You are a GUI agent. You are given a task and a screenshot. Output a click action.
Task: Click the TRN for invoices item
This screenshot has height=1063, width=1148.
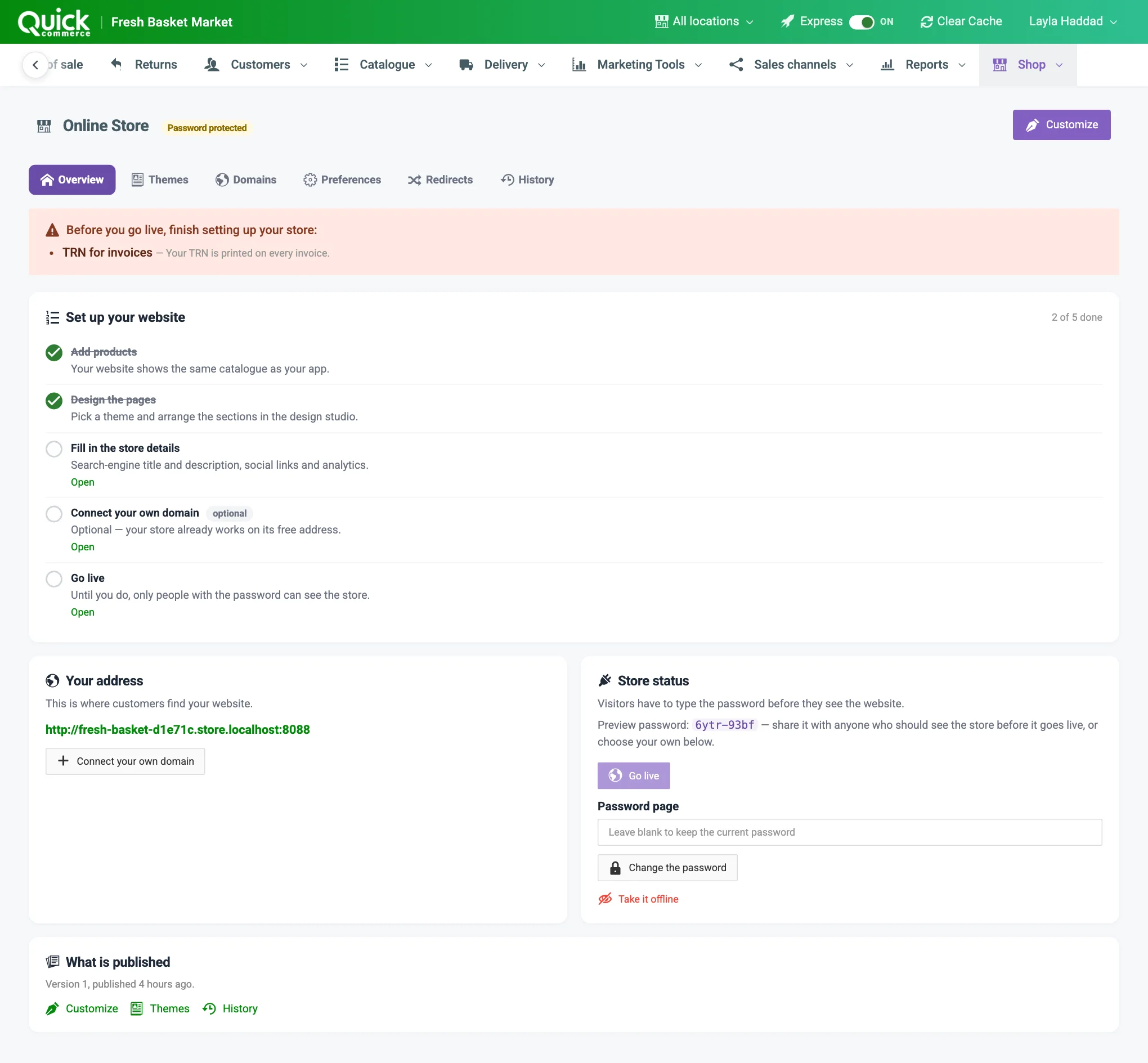(x=107, y=253)
